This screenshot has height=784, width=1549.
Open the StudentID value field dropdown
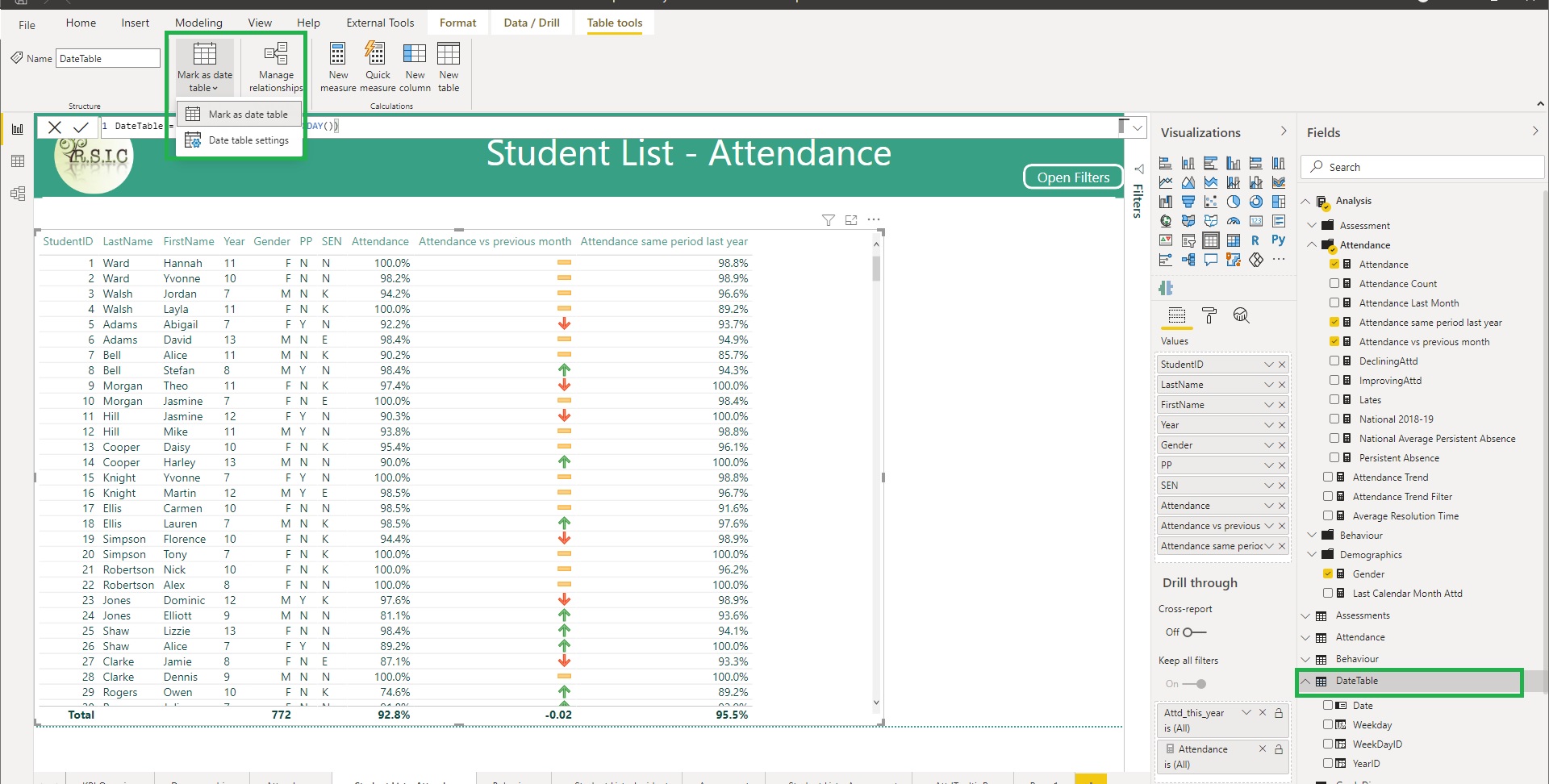coord(1269,365)
